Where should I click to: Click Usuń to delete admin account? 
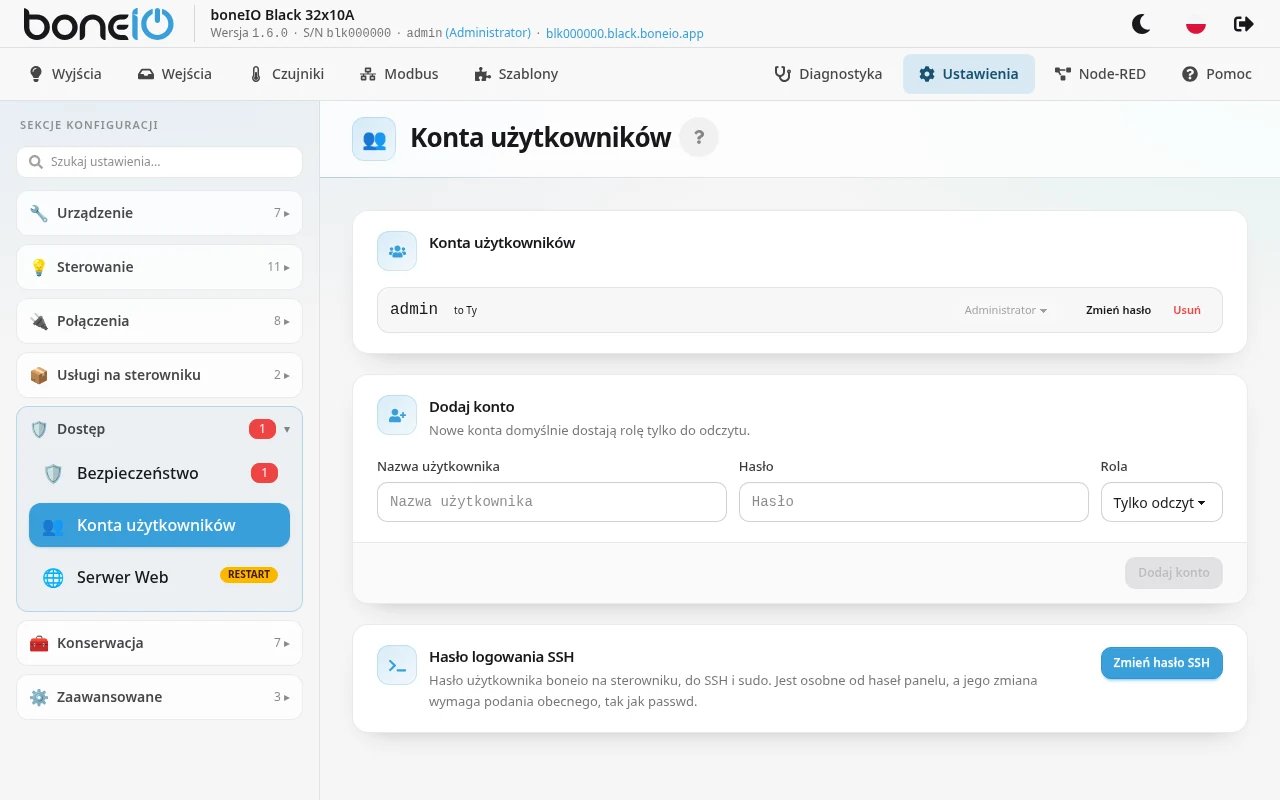[x=1187, y=310]
